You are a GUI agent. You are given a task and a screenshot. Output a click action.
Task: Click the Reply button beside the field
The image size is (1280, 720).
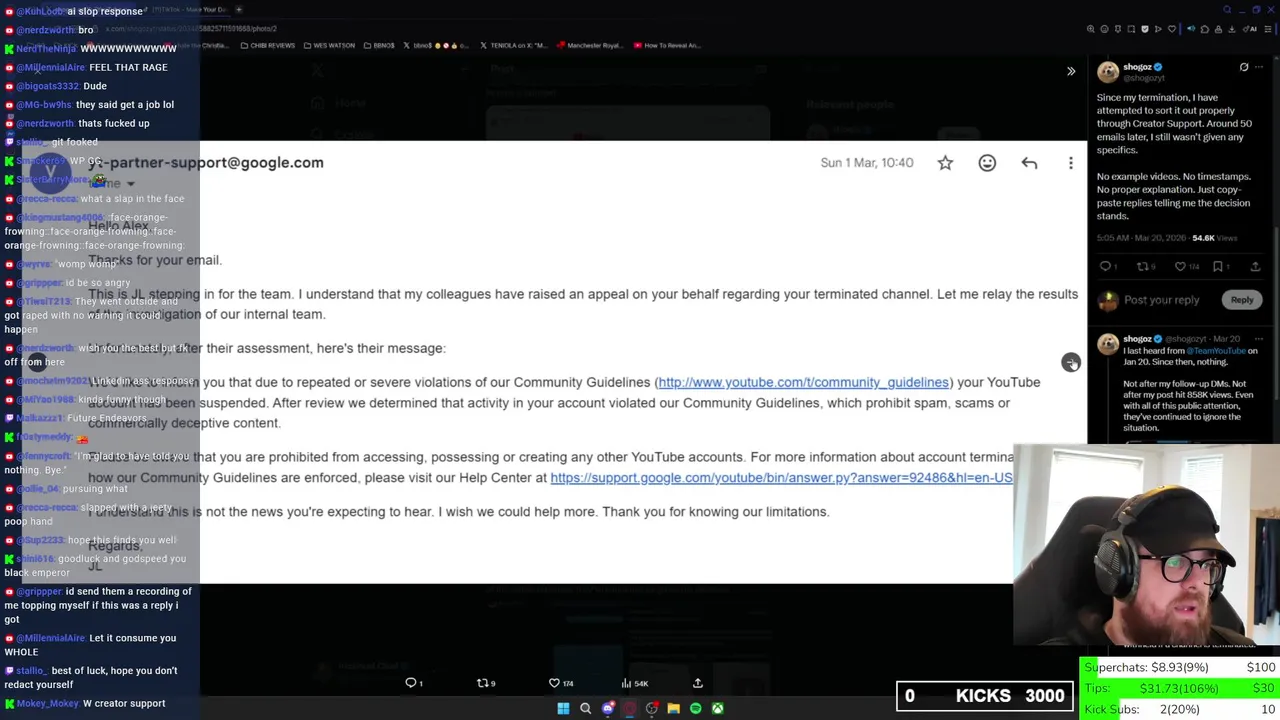point(1241,300)
